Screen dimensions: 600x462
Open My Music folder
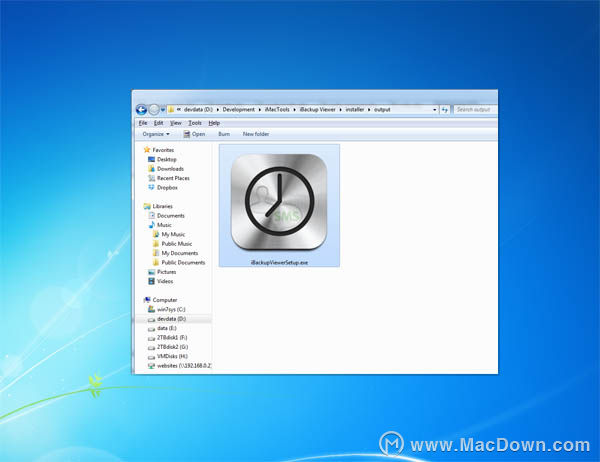(173, 234)
